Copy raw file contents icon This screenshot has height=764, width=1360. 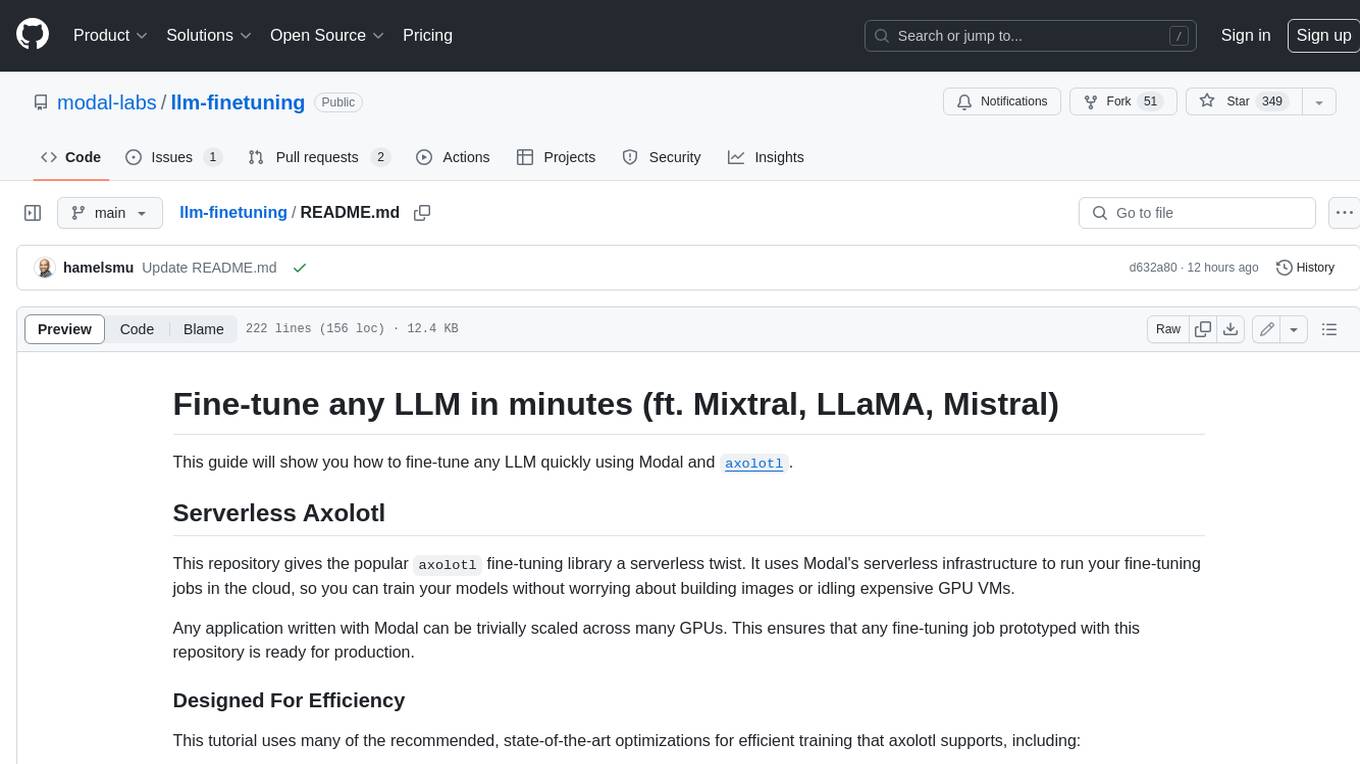(1203, 329)
